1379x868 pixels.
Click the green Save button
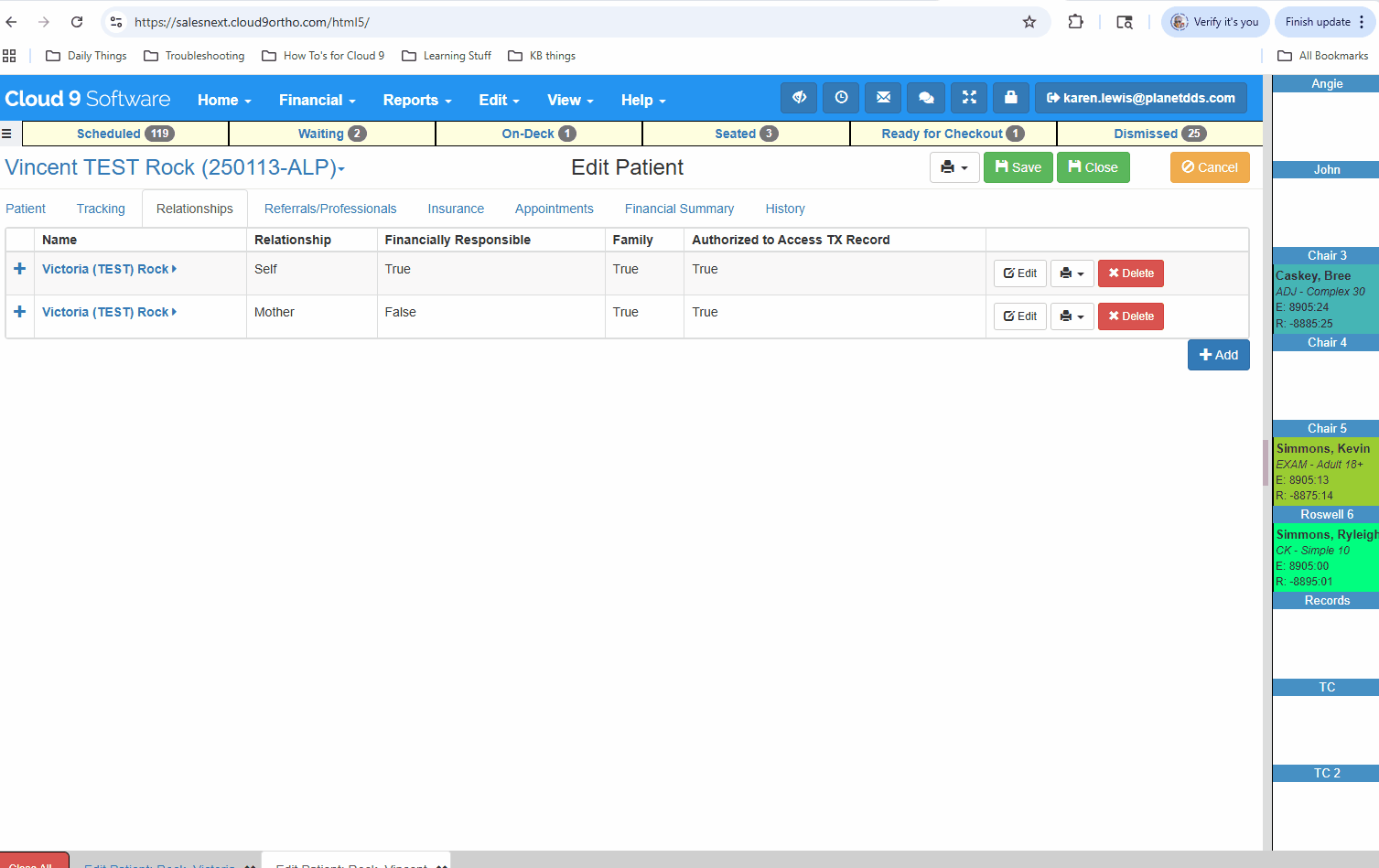[x=1018, y=167]
